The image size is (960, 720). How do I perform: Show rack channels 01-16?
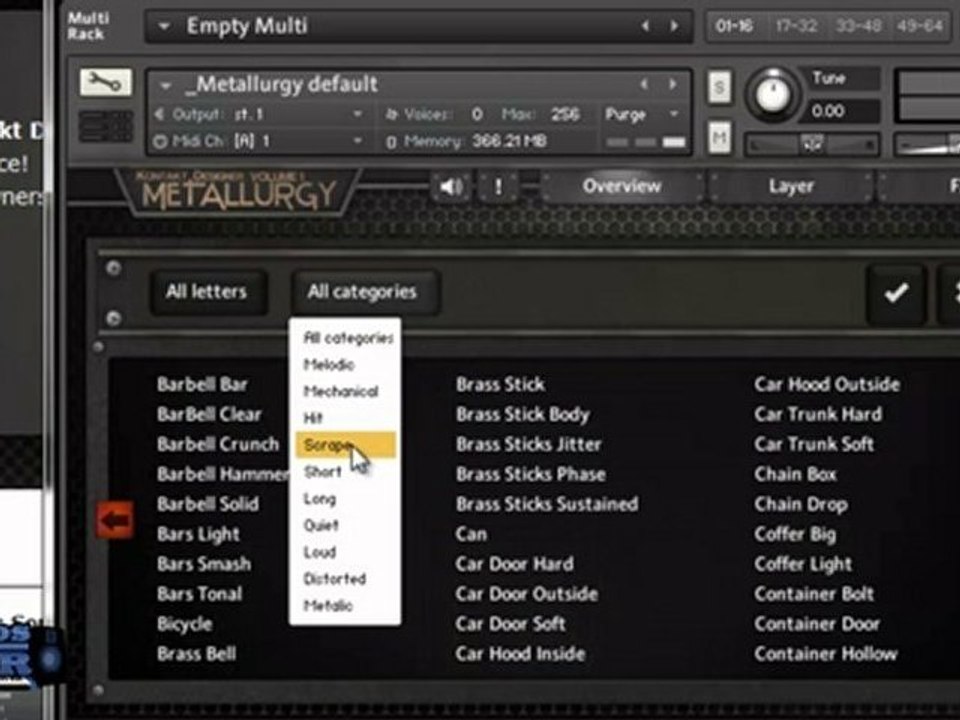click(x=735, y=26)
